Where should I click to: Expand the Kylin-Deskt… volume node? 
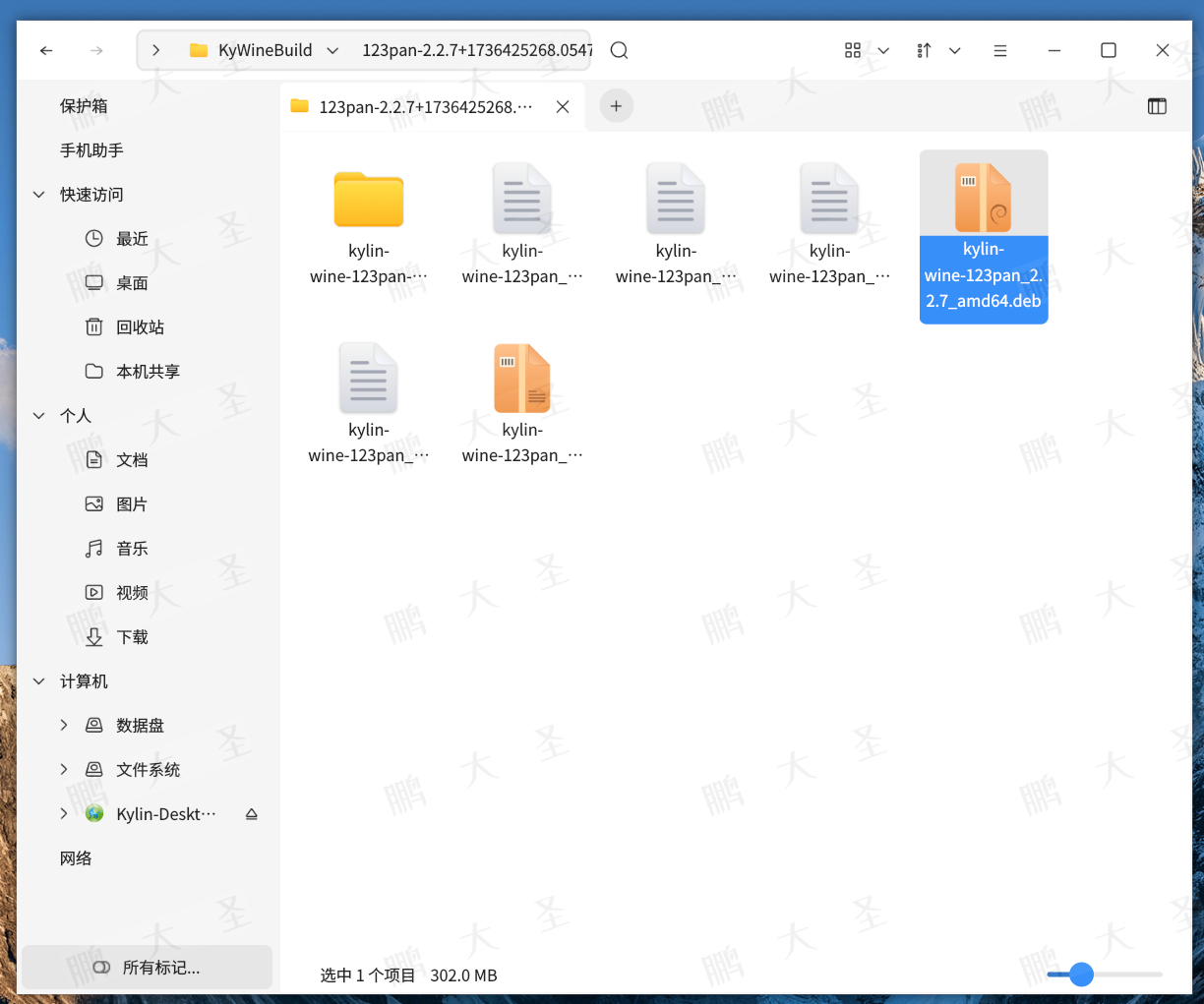click(64, 813)
